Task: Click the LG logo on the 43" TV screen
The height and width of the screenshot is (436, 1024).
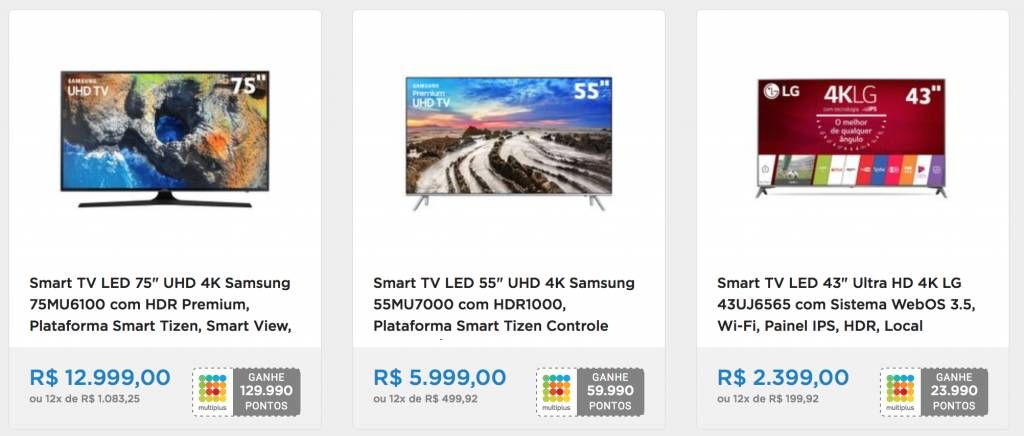Action: [x=782, y=91]
